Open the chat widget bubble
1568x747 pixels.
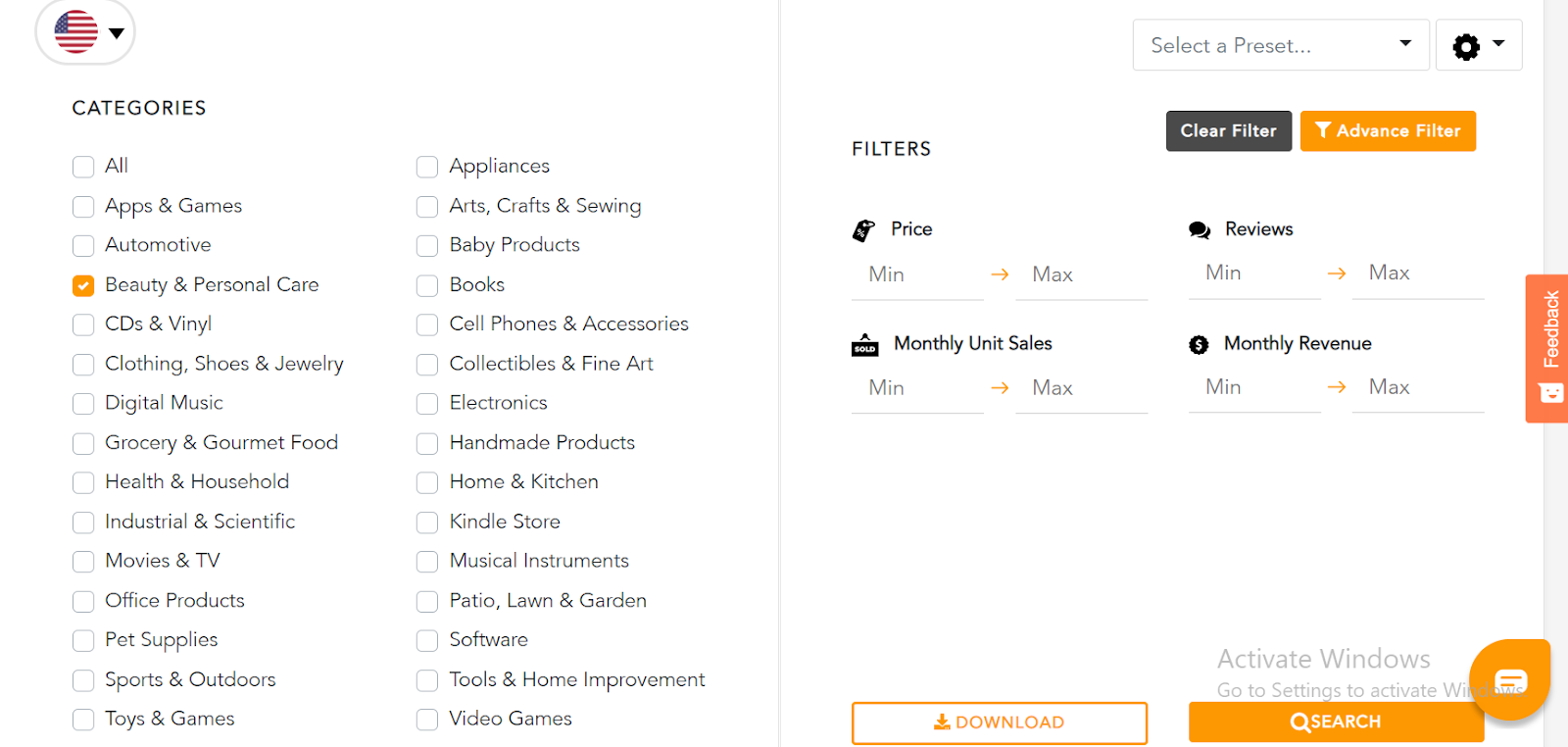coord(1510,680)
